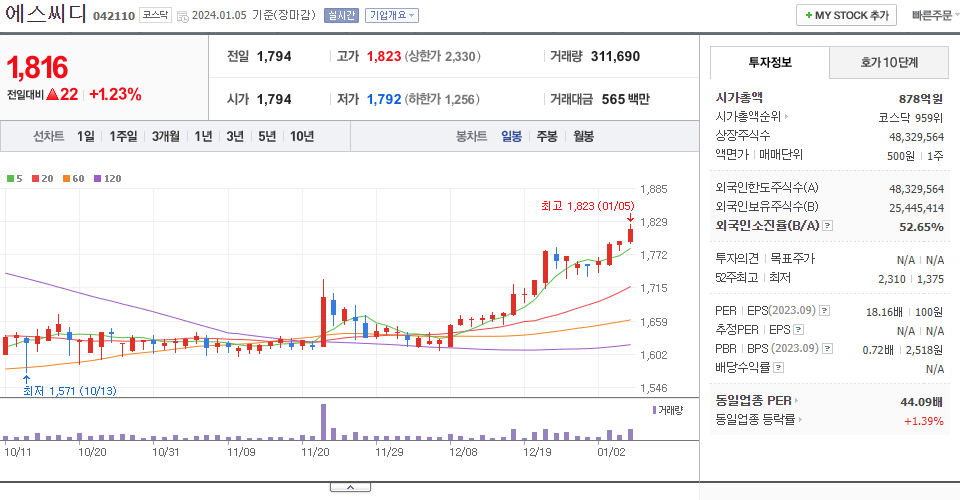Click the 거래량 value 311,690
Viewport: 960px width, 500px height.
click(615, 56)
